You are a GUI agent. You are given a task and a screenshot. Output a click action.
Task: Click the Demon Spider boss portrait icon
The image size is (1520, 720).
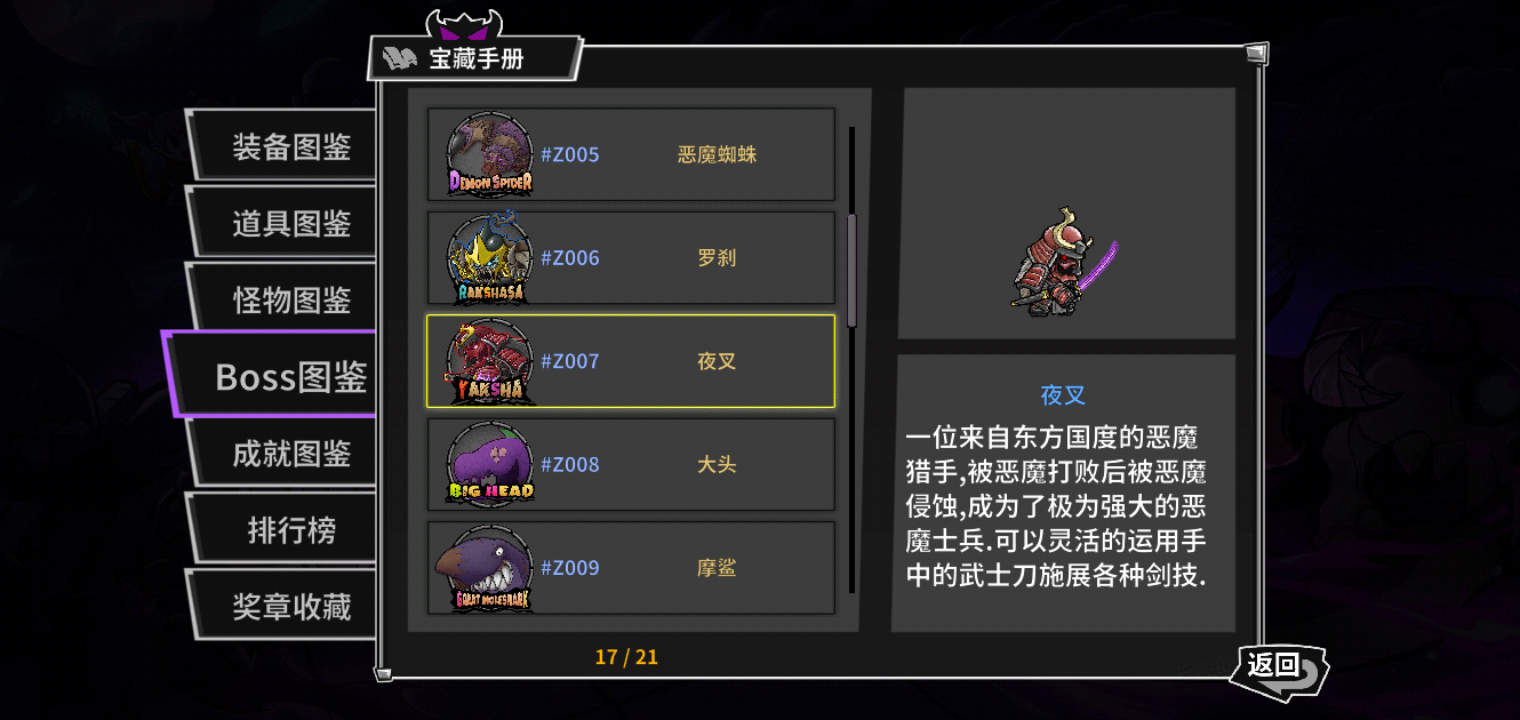(x=490, y=154)
